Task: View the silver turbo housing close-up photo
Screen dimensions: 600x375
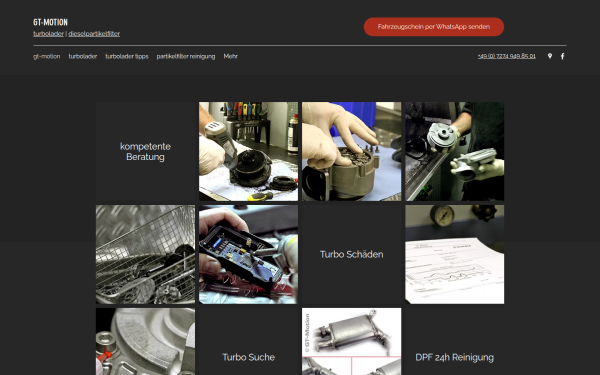Action: pyautogui.click(x=145, y=342)
